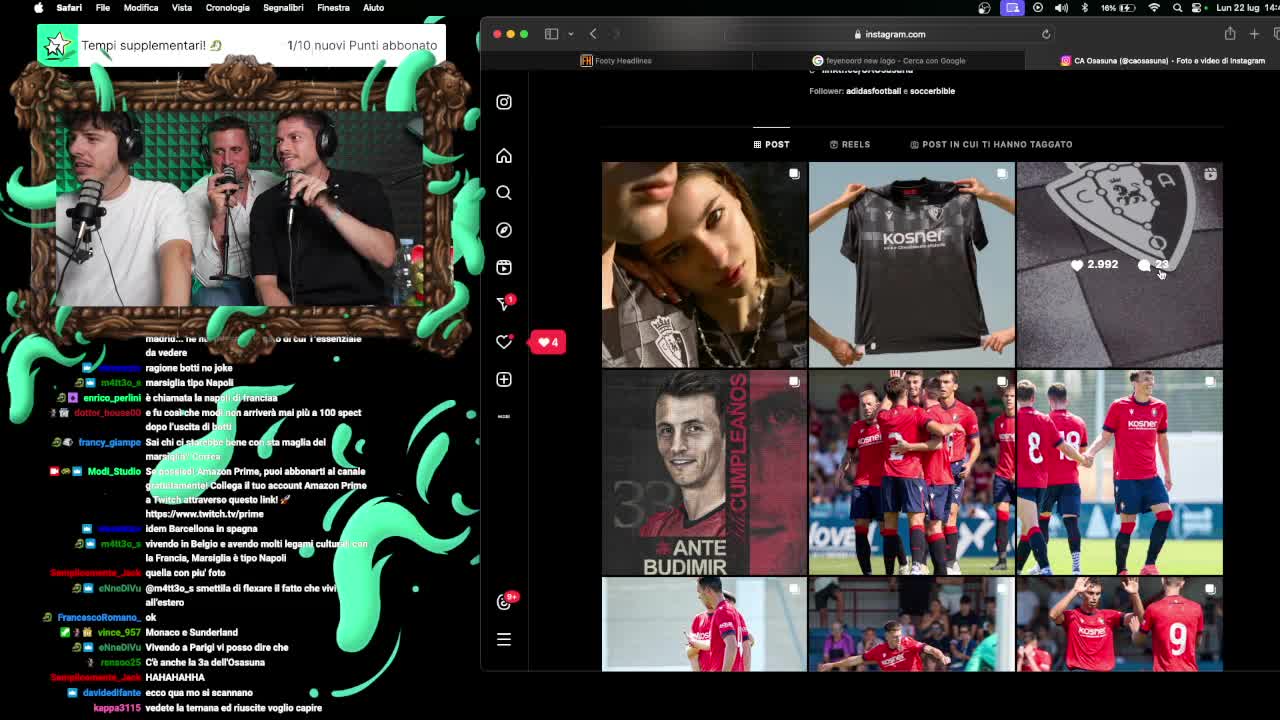
Task: Open Instagram Search magnifier icon
Action: 504,193
